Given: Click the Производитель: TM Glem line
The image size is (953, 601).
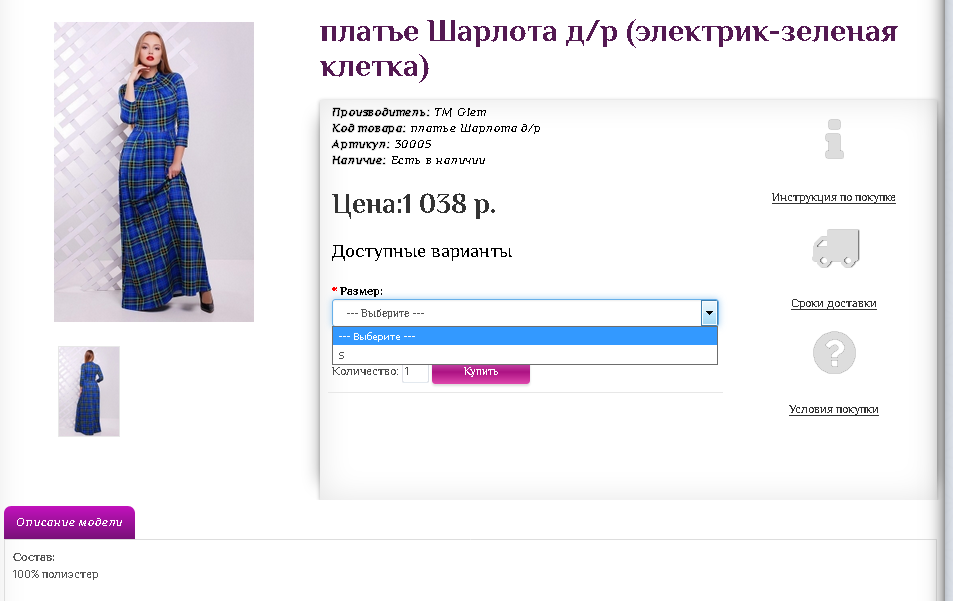Looking at the screenshot, I should tap(409, 112).
